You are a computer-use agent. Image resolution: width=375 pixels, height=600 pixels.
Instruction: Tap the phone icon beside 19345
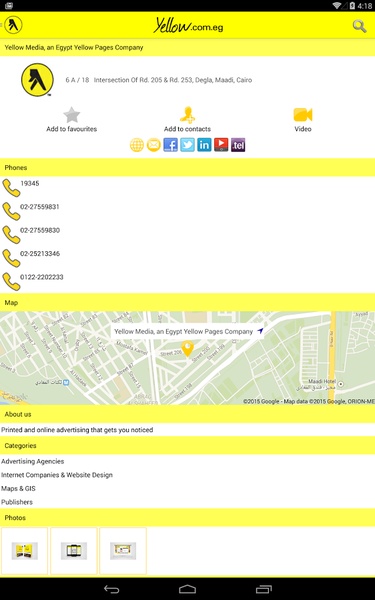[11, 188]
